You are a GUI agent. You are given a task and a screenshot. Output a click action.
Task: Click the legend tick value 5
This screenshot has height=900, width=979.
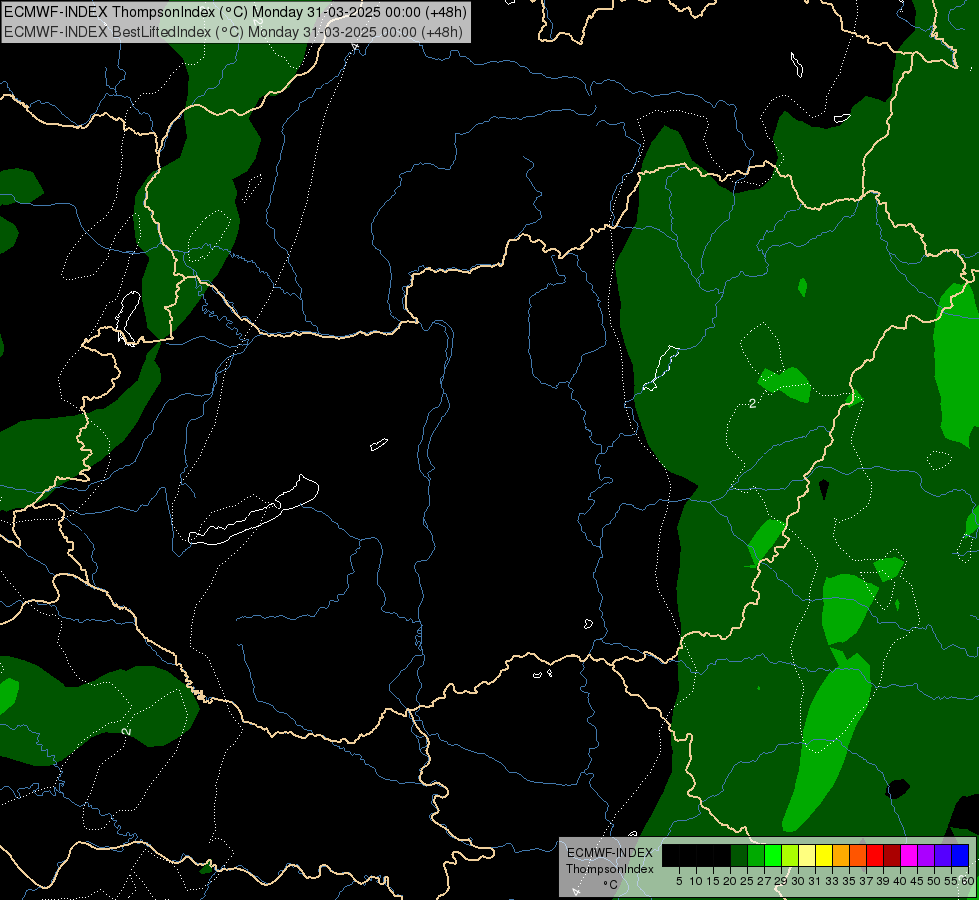pos(679,881)
